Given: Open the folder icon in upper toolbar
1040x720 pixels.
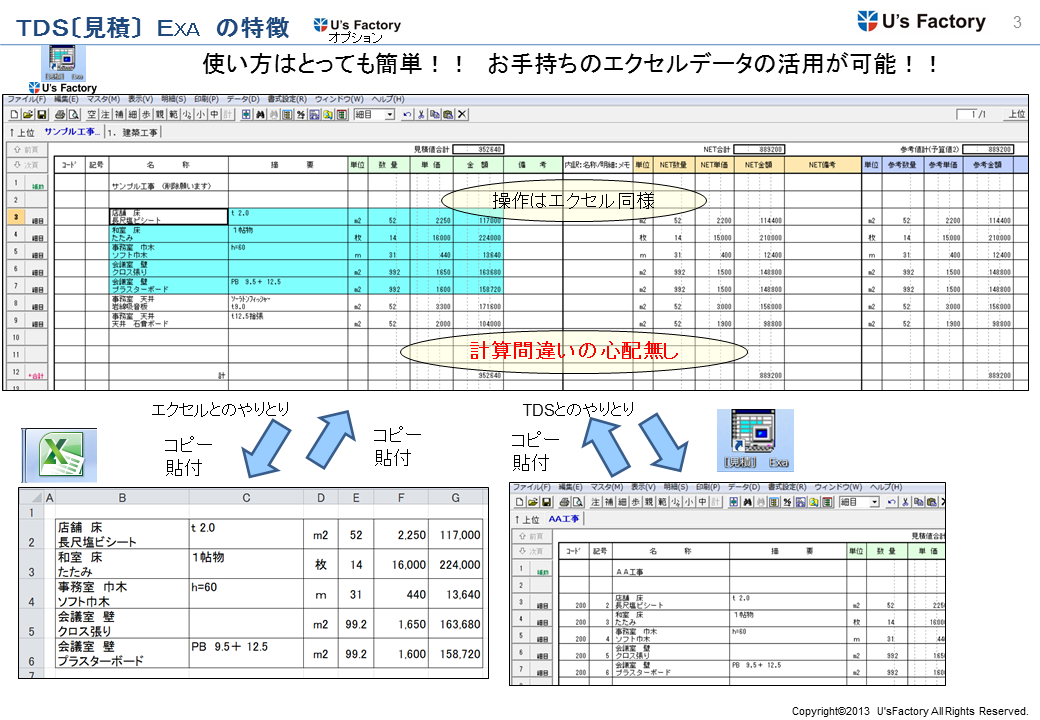Looking at the screenshot, I should tap(27, 114).
